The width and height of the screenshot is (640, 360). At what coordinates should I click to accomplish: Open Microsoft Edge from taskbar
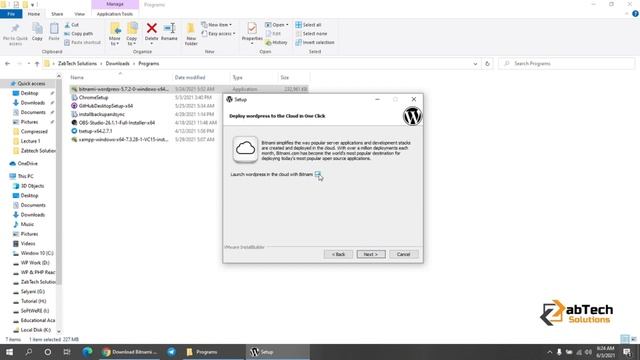point(87,352)
